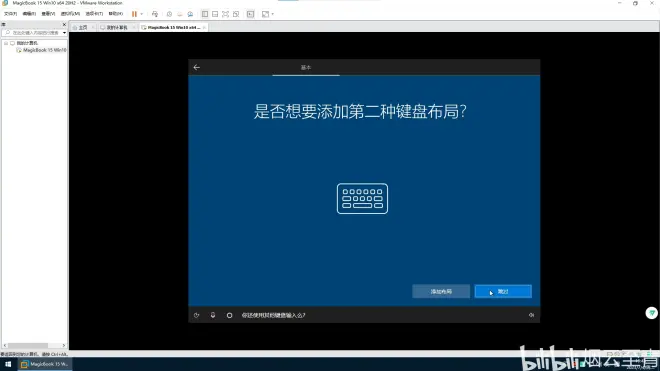Click the send Ctrl+Alt+Del toolbar icon
The image size is (660, 371).
coord(155,14)
